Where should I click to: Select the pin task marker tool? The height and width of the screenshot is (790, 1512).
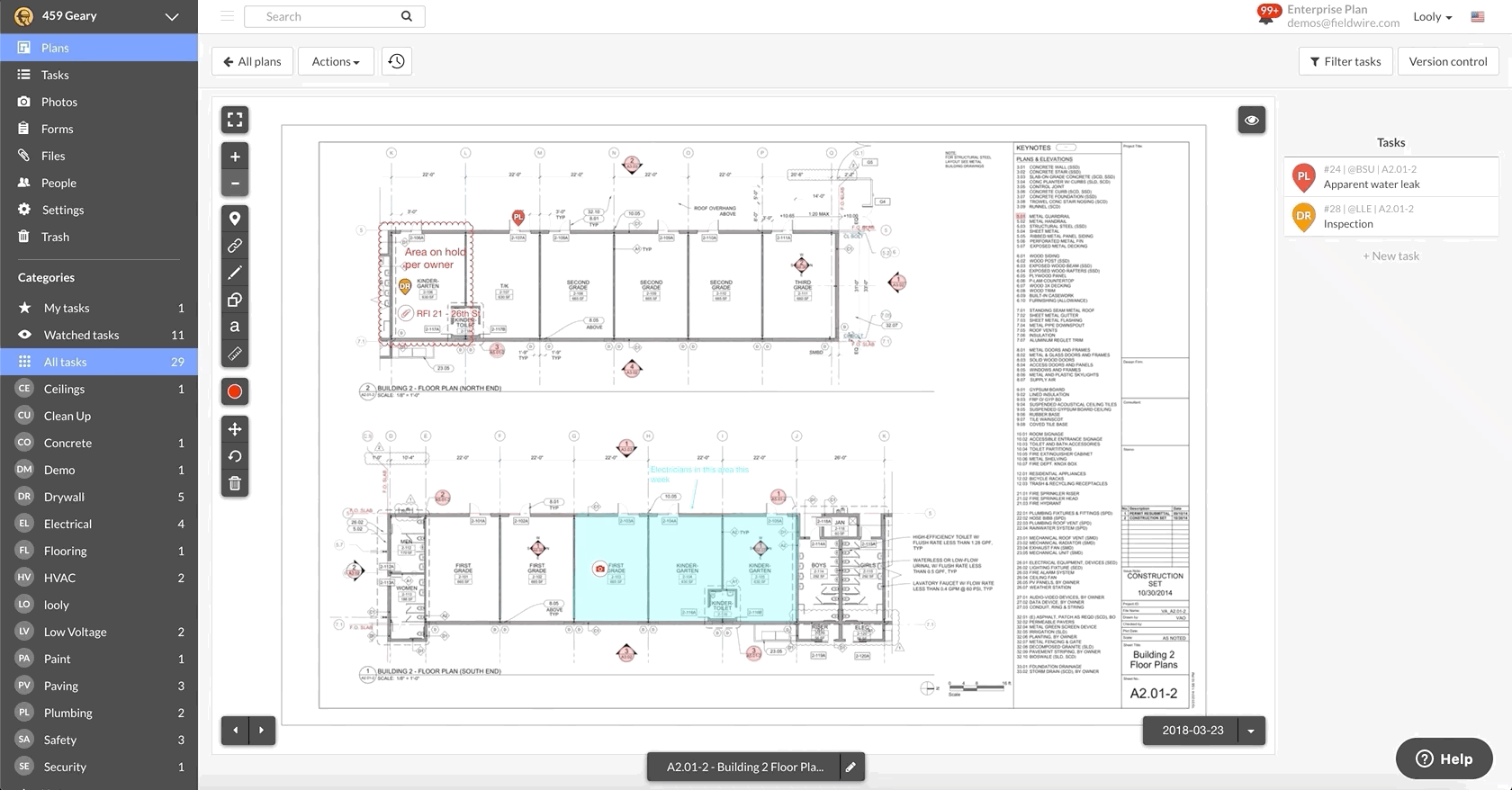point(235,219)
